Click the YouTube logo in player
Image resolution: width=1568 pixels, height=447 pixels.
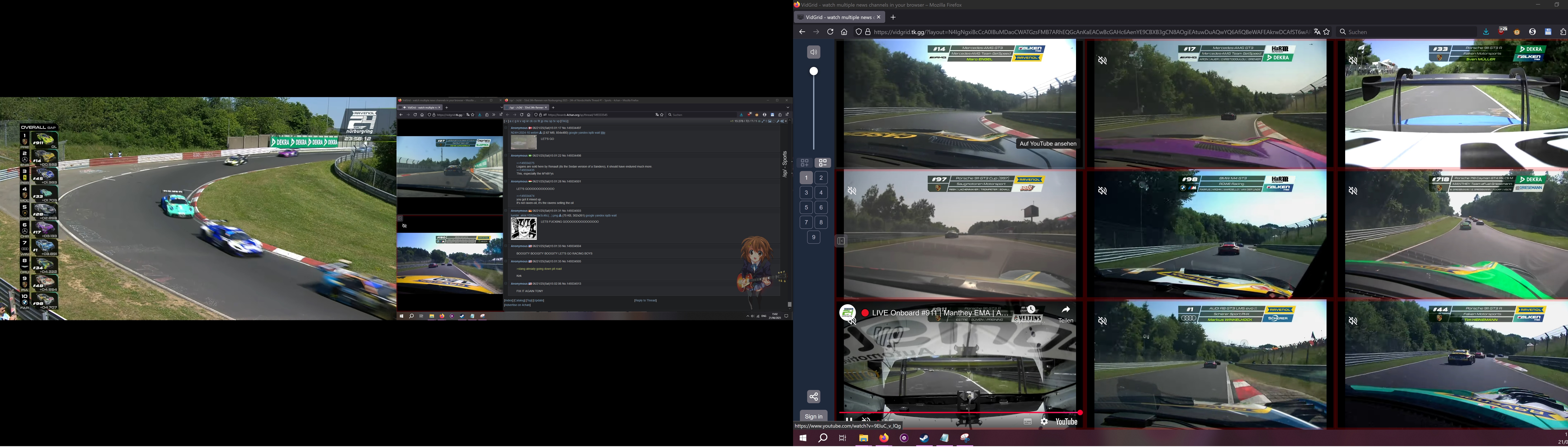tap(1067, 421)
